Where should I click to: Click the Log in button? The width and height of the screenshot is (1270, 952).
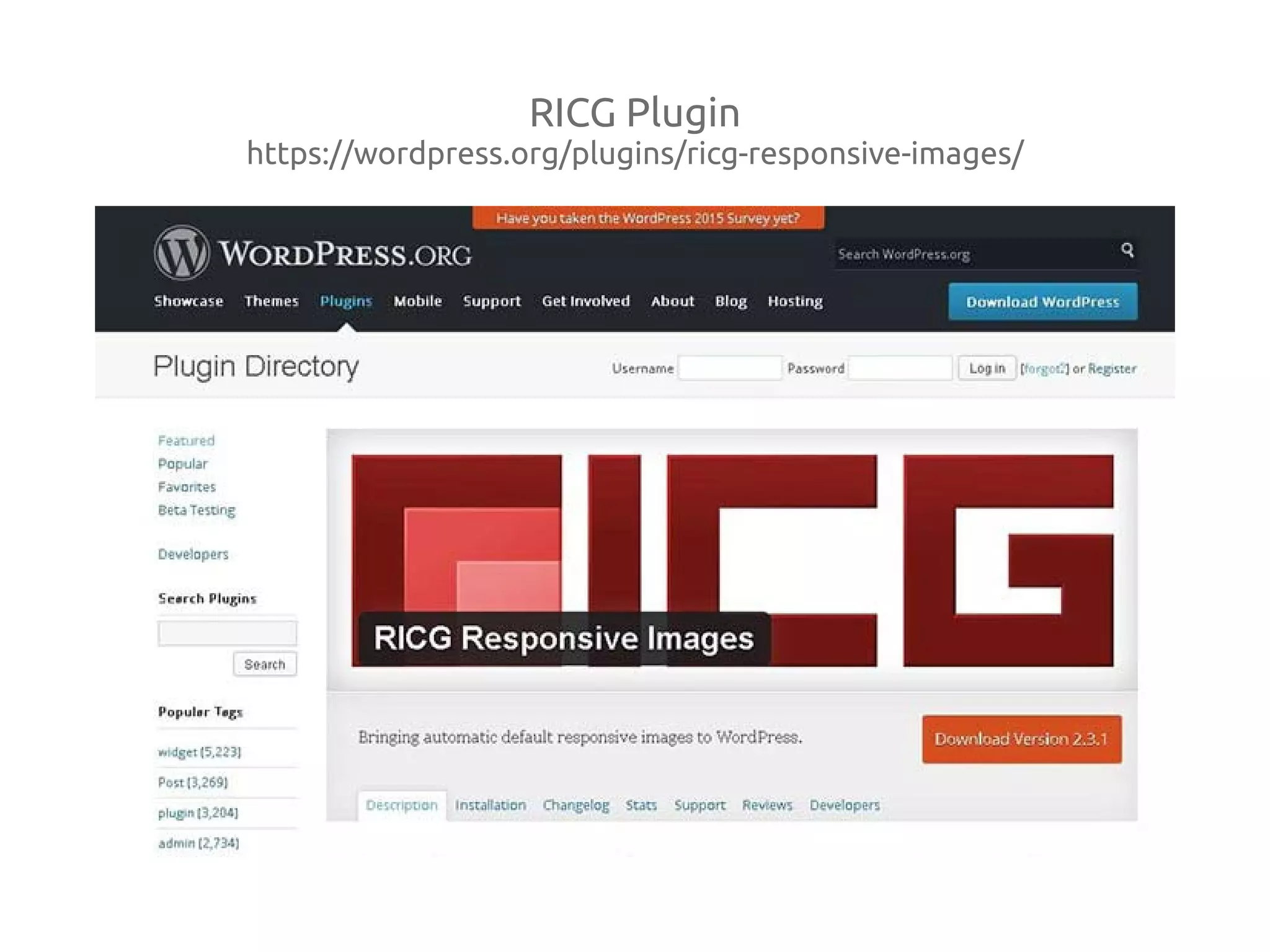click(987, 368)
